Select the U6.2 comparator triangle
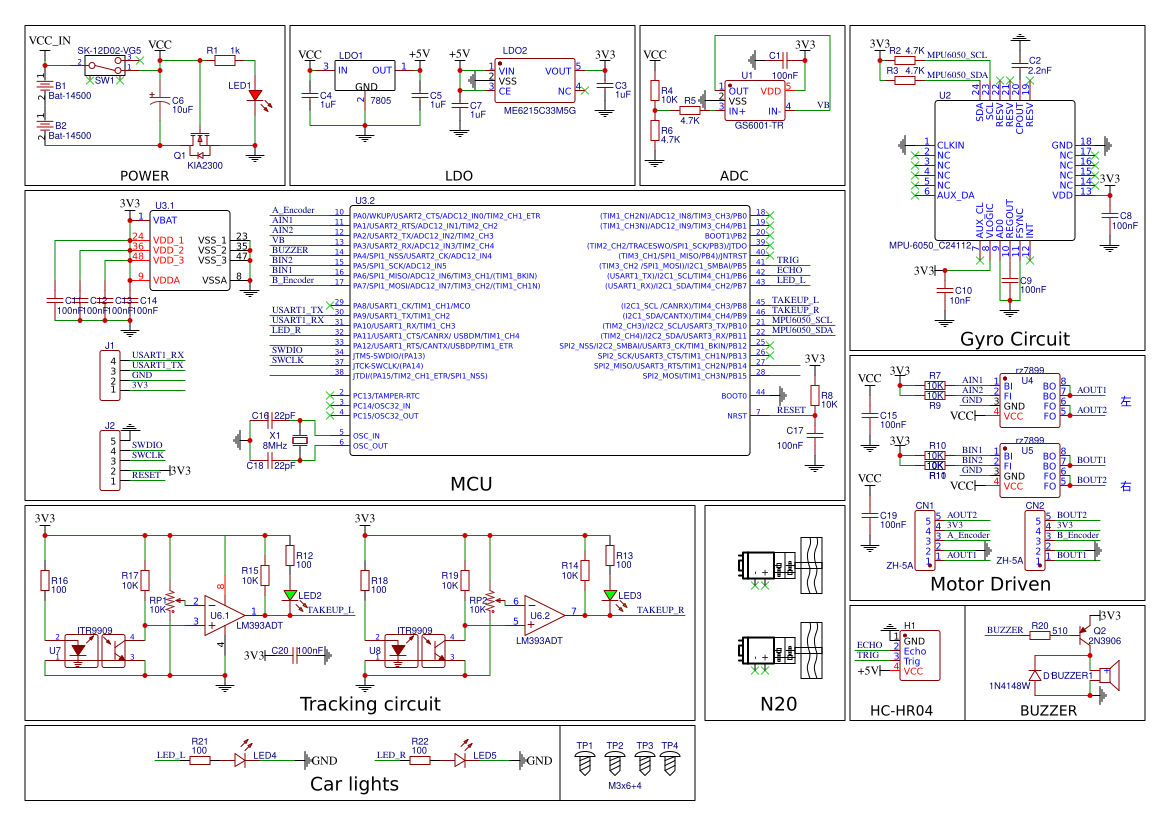The image size is (1169, 827). pyautogui.click(x=544, y=615)
